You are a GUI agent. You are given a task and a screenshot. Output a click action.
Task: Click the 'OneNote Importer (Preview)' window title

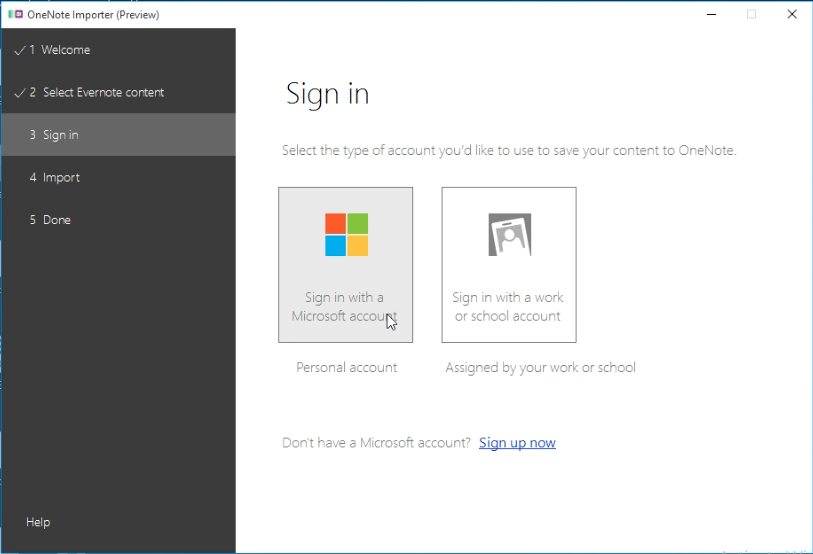click(x=93, y=15)
